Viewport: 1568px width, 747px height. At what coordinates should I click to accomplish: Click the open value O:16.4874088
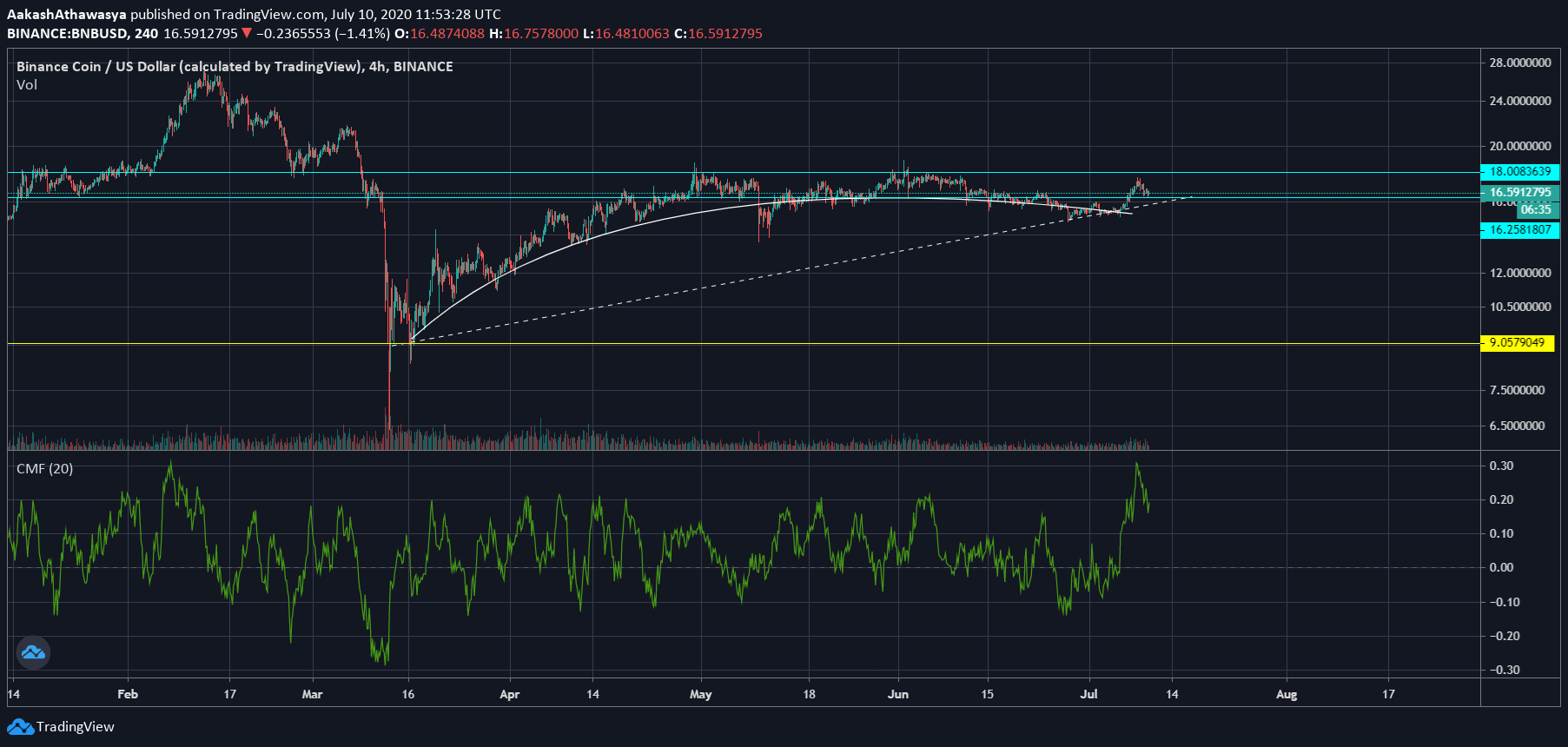440,34
